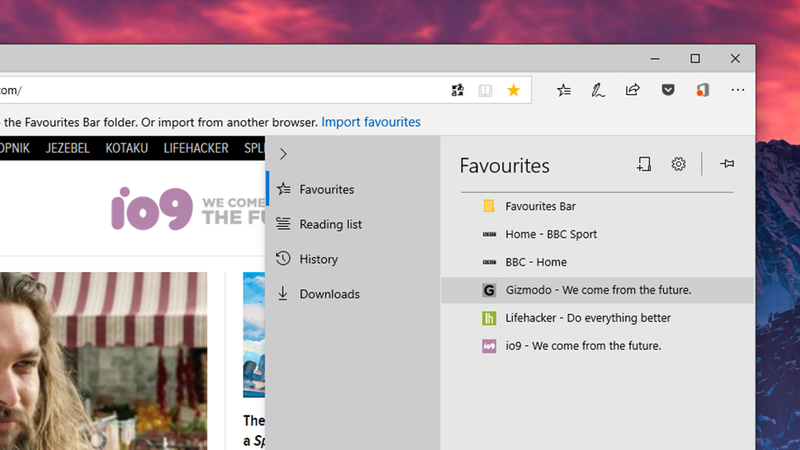Click the io9 purple favicon
This screenshot has height=450, width=800.
point(489,346)
